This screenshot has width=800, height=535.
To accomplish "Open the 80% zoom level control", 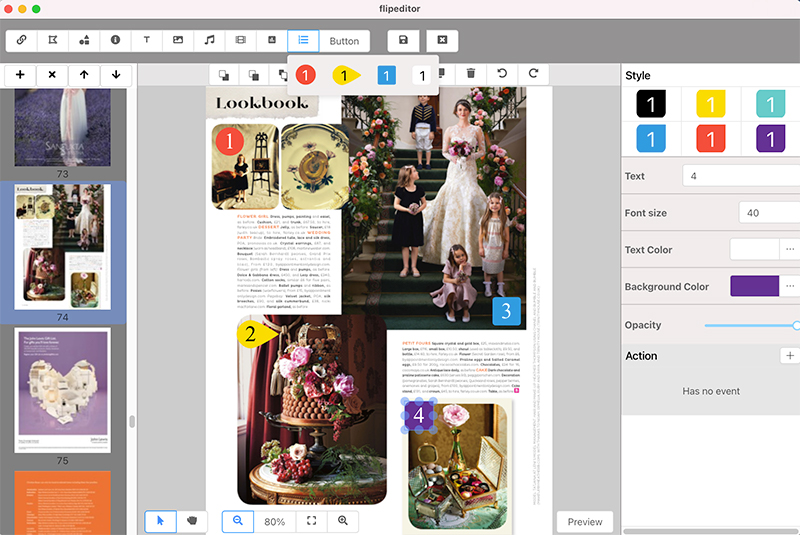I will (274, 522).
